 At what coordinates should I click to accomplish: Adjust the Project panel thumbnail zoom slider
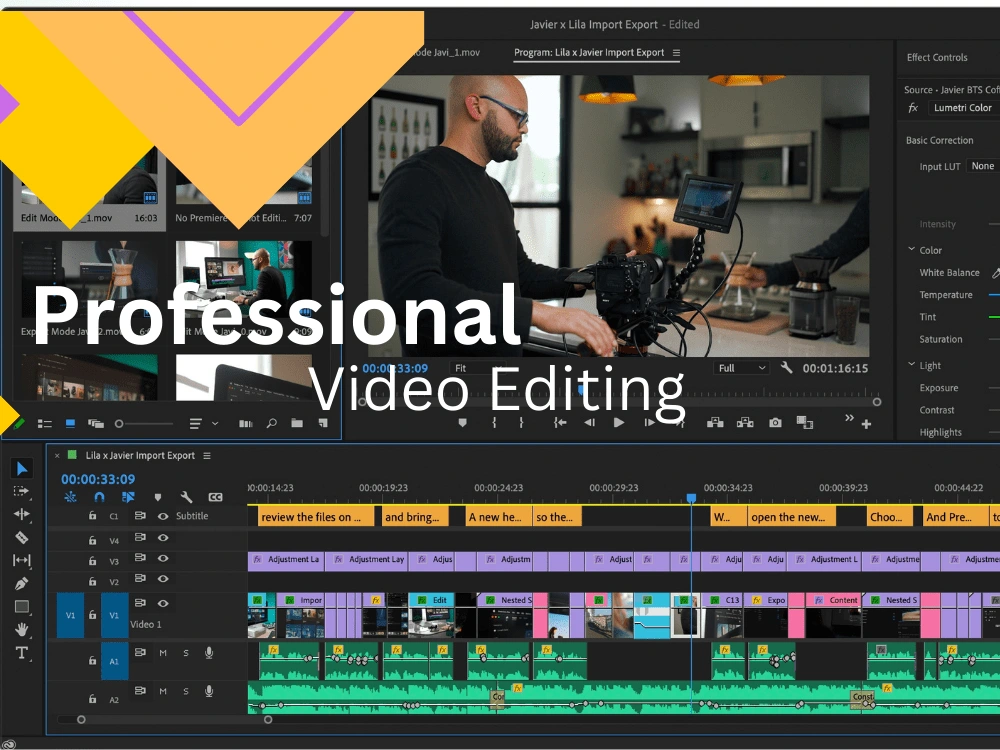tap(143, 423)
